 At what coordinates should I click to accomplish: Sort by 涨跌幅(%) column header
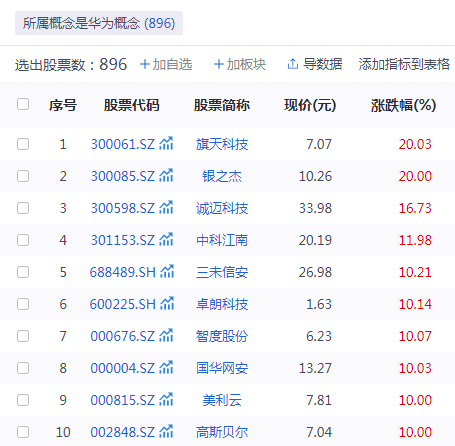pyautogui.click(x=403, y=105)
